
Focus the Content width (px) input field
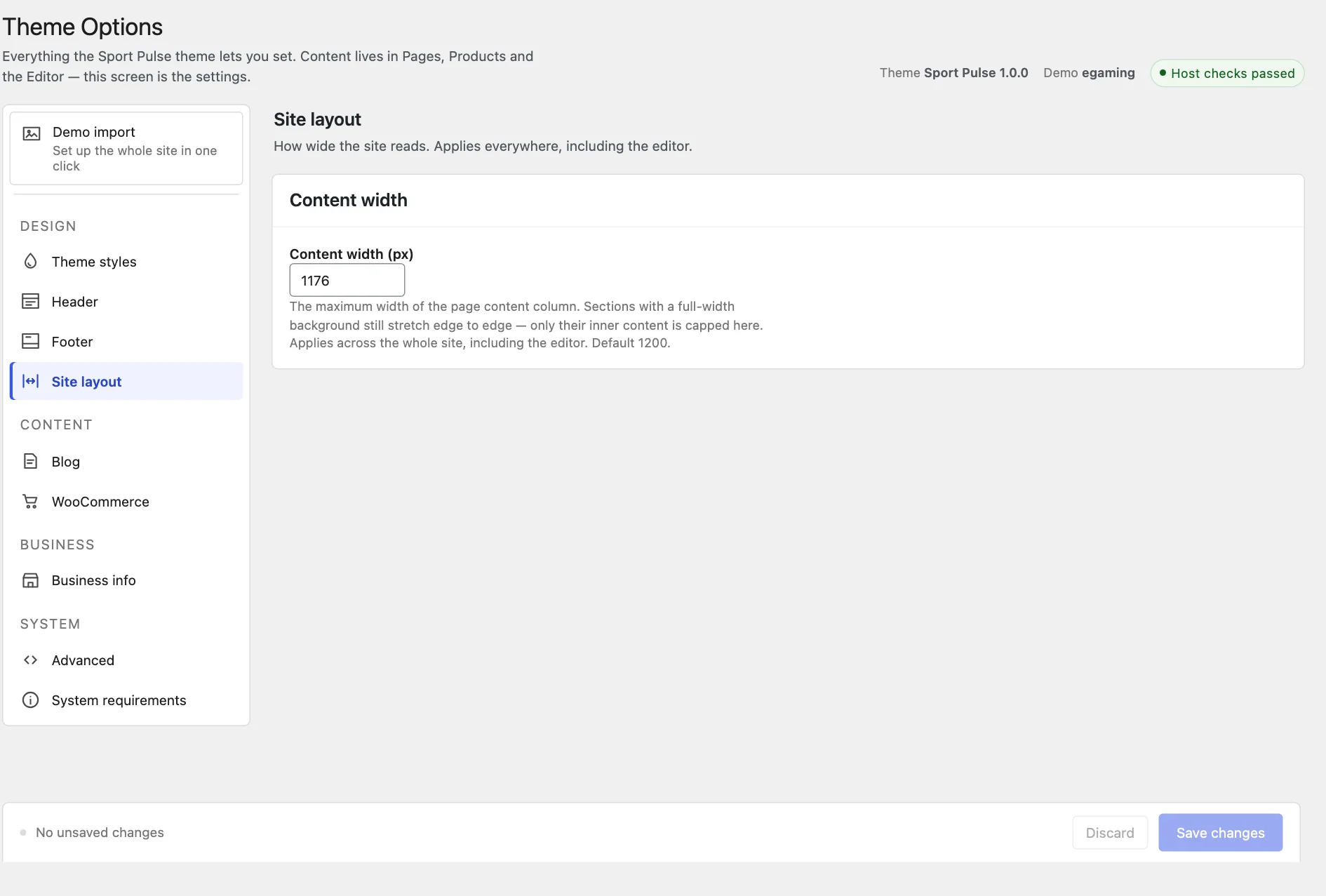[x=347, y=281]
